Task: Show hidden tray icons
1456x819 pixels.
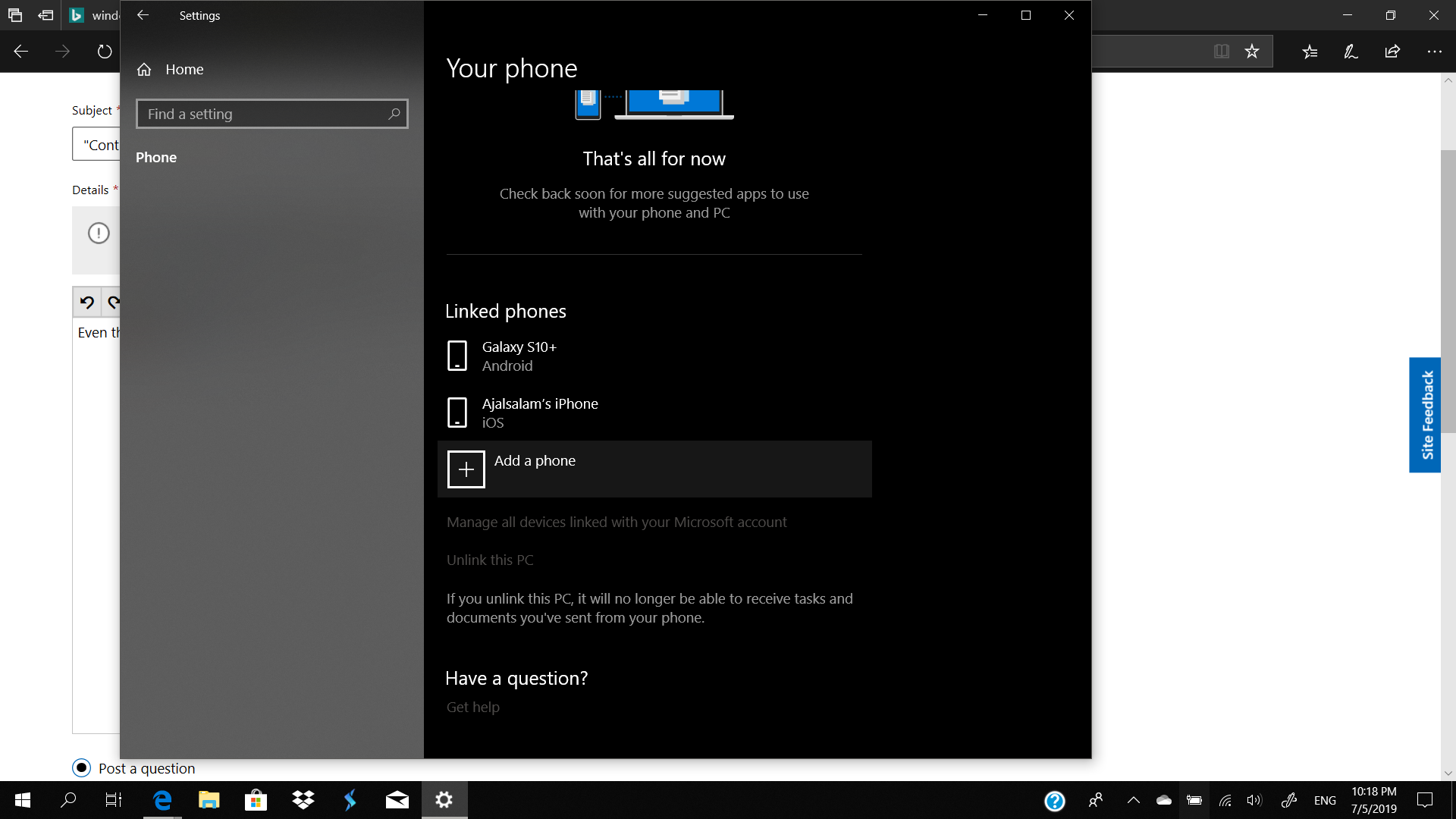Action: [1134, 800]
